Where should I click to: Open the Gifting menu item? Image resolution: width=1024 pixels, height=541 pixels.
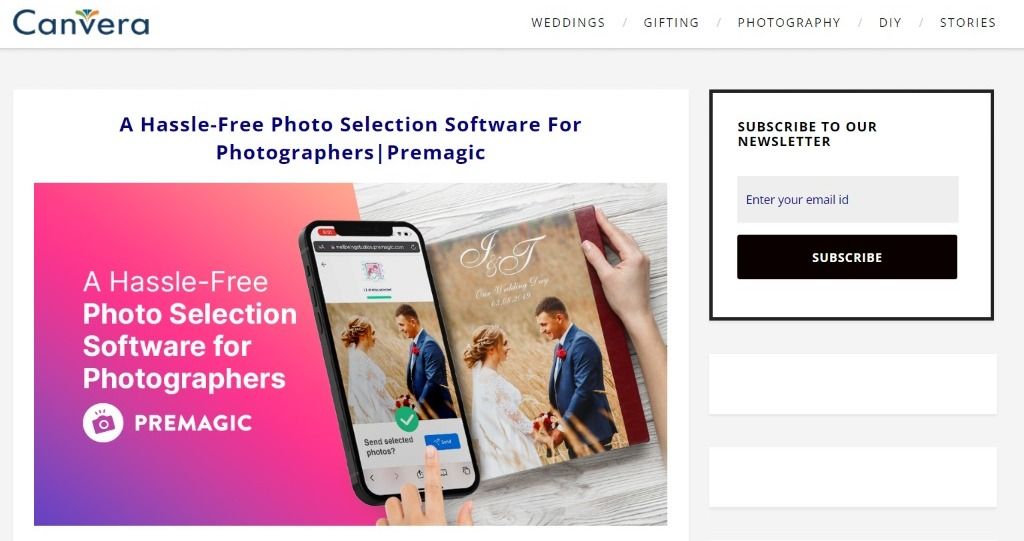click(671, 23)
